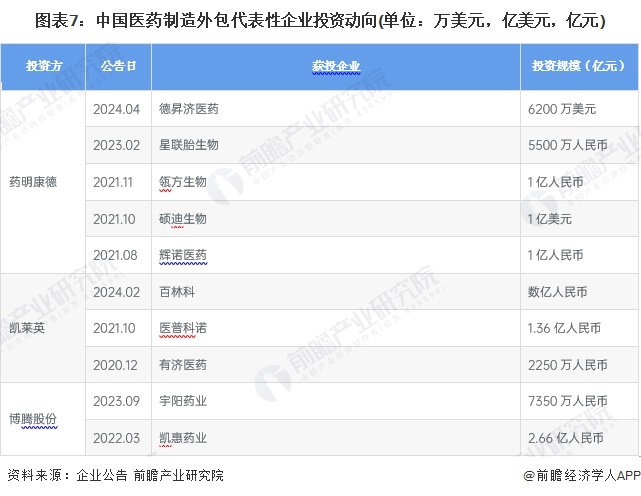The width and height of the screenshot is (641, 496).
Task: Click the amount 5500 万人民币
Action: (568, 145)
